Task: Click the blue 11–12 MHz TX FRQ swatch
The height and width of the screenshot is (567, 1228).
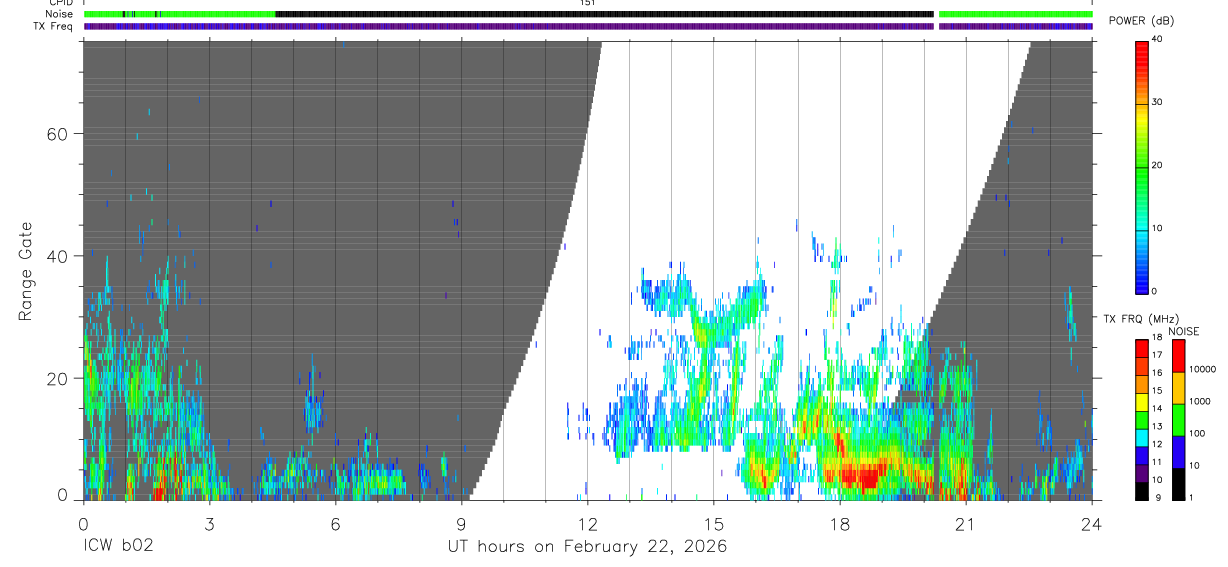Action: point(1142,456)
